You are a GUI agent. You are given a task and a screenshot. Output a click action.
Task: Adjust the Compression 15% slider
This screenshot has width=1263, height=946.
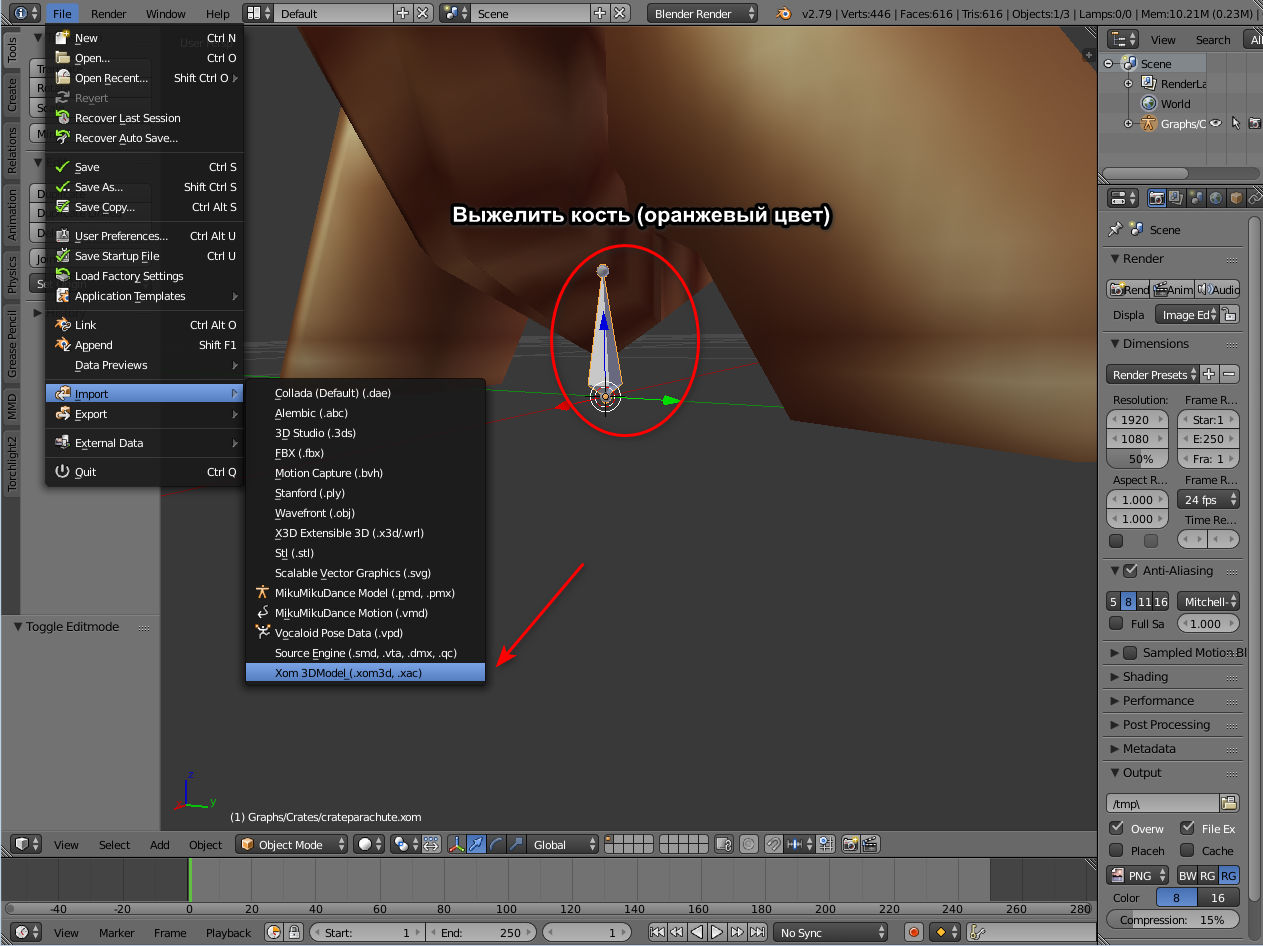click(1173, 919)
